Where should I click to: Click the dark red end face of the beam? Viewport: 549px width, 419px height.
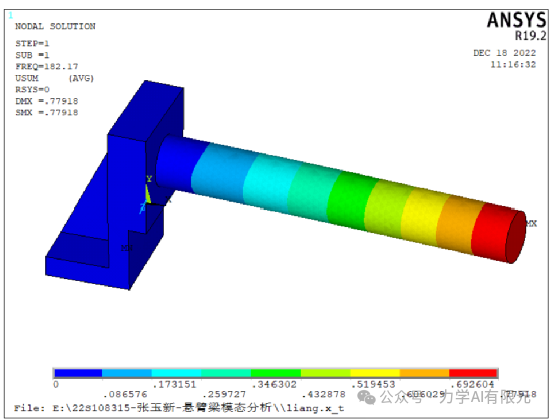pyautogui.click(x=516, y=237)
